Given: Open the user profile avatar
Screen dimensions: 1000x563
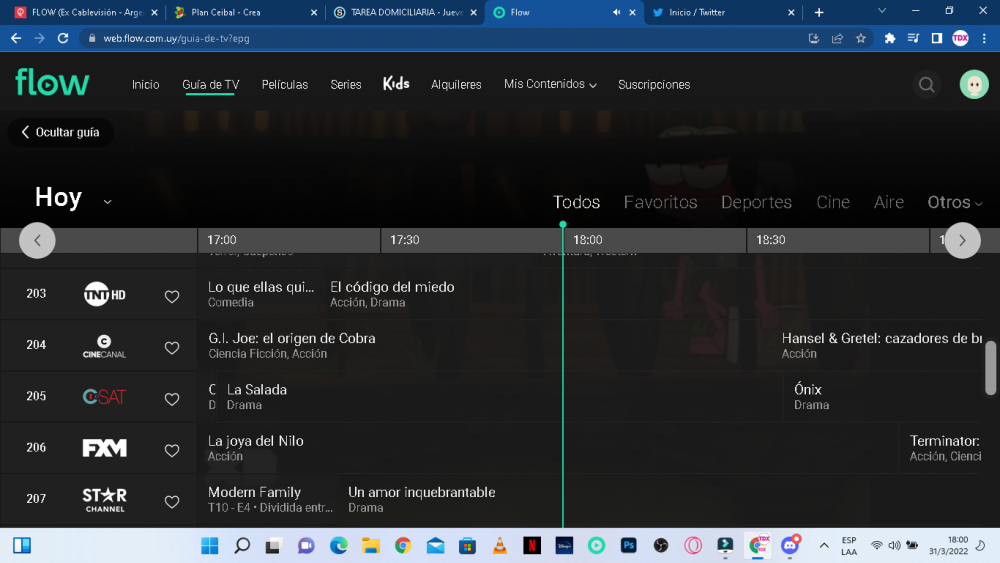Looking at the screenshot, I should tap(973, 85).
